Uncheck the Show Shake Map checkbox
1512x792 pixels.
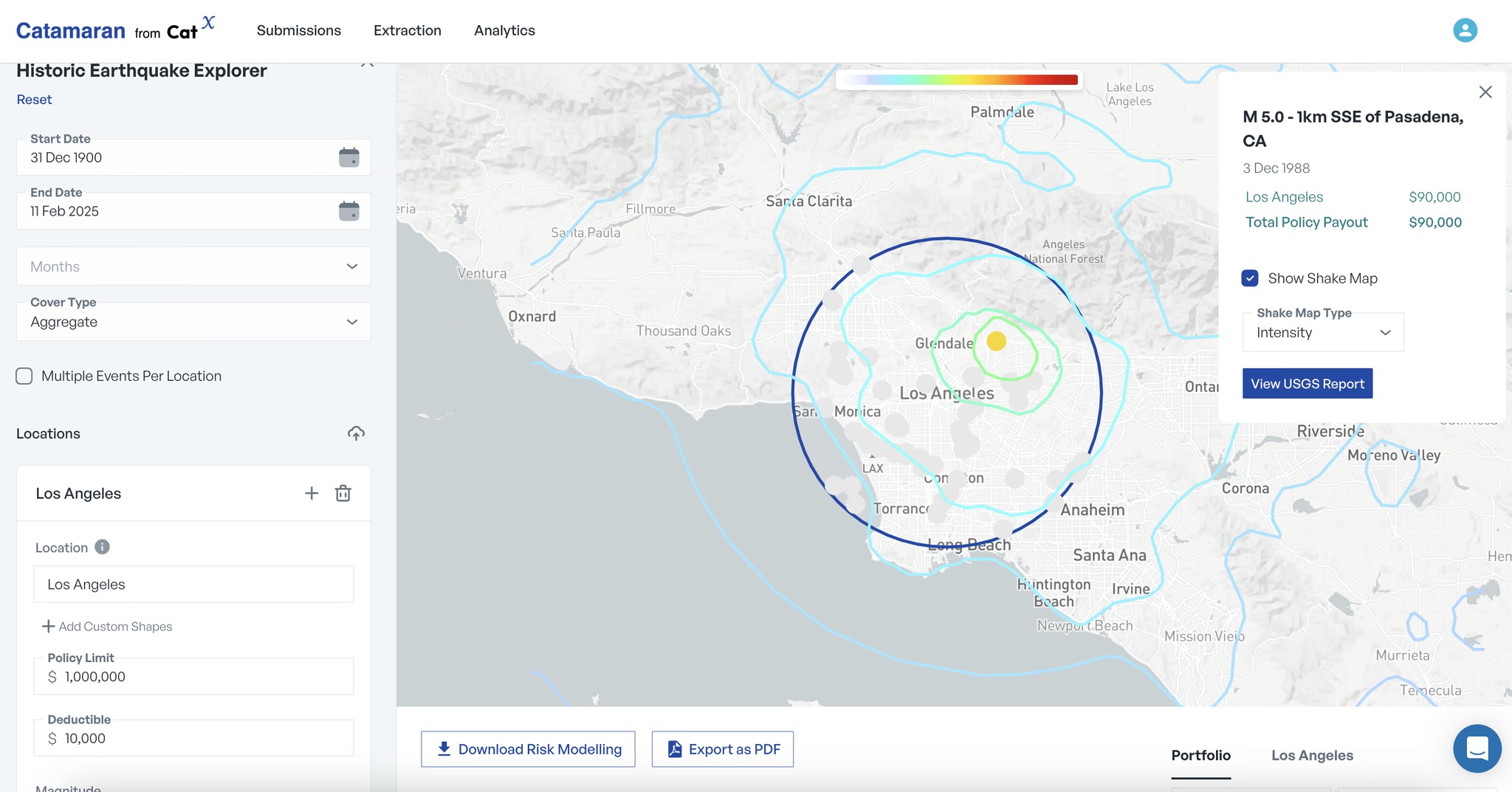(x=1250, y=278)
